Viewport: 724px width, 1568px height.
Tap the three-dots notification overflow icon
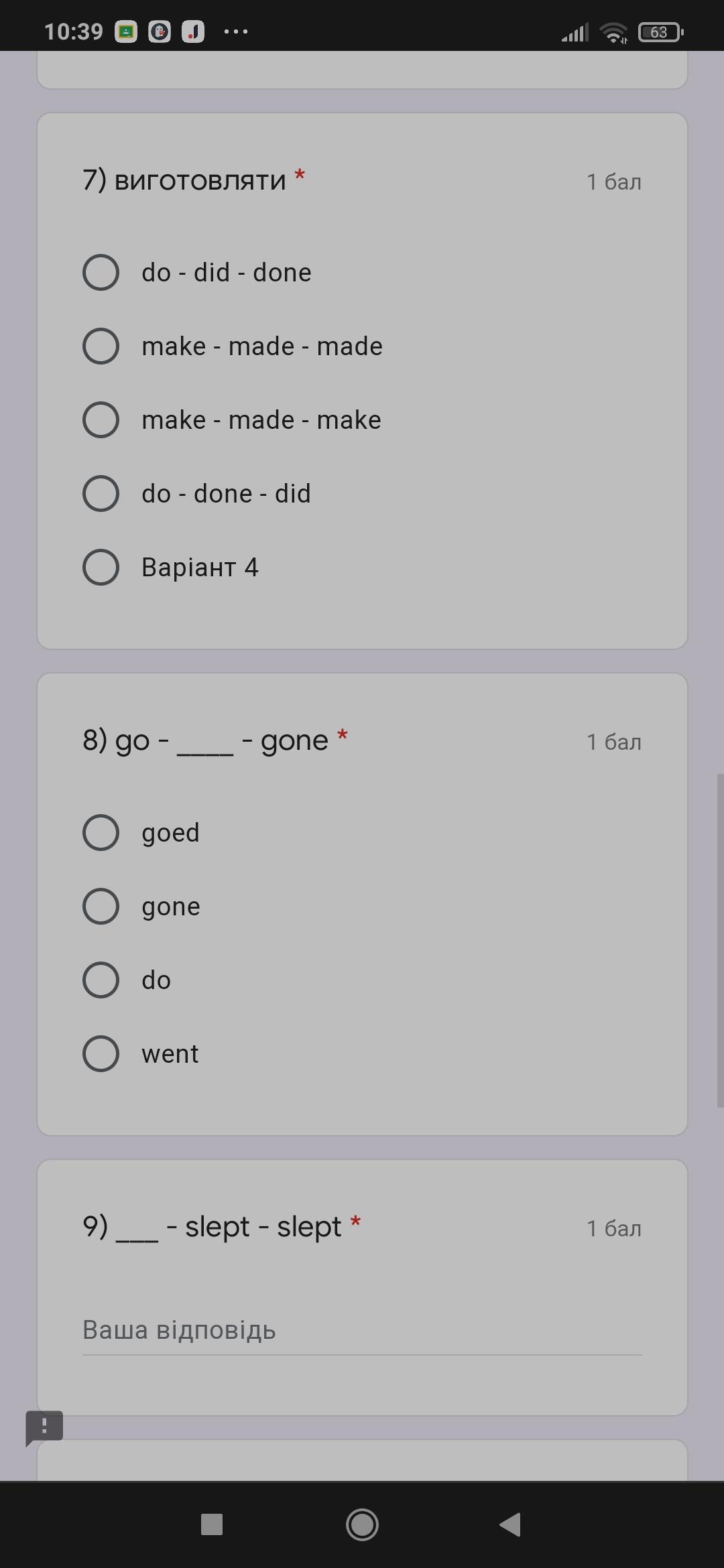click(235, 31)
